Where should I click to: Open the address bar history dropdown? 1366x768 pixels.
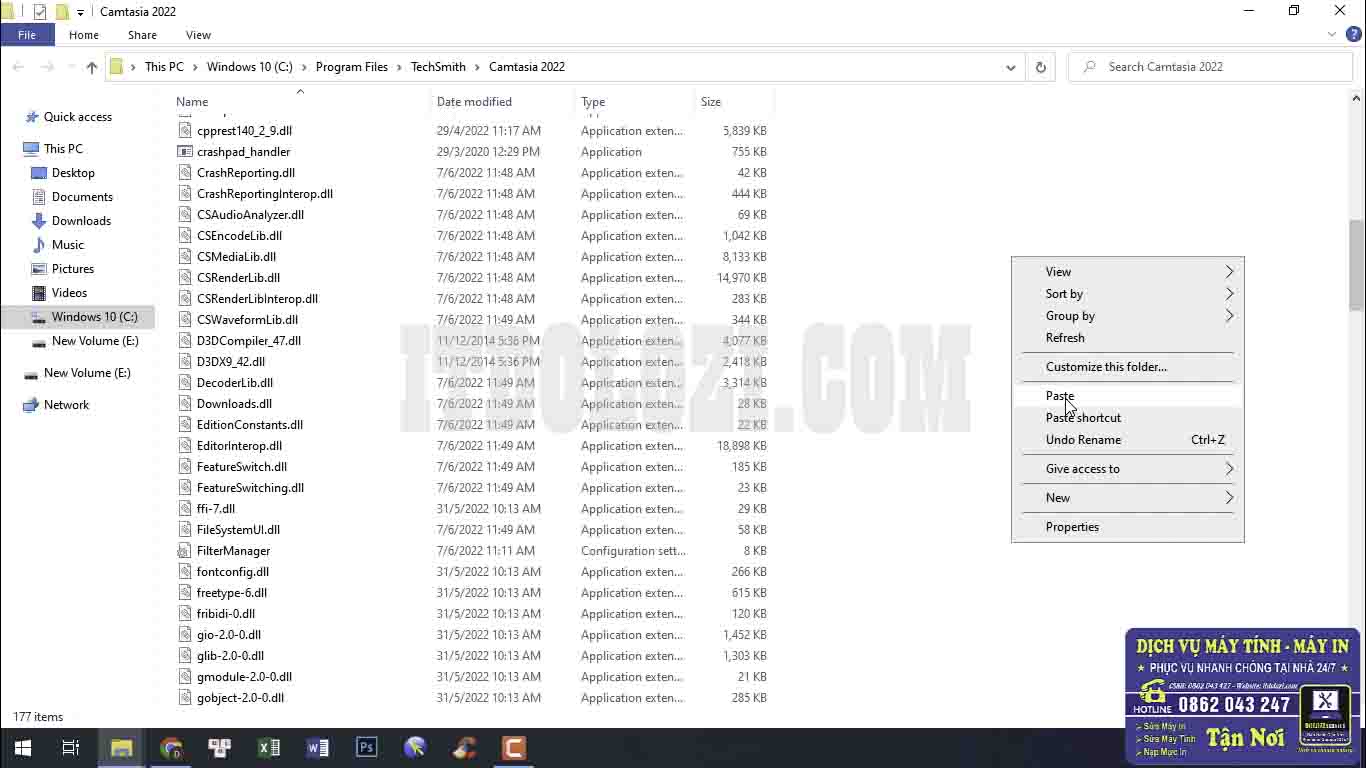[x=1010, y=67]
